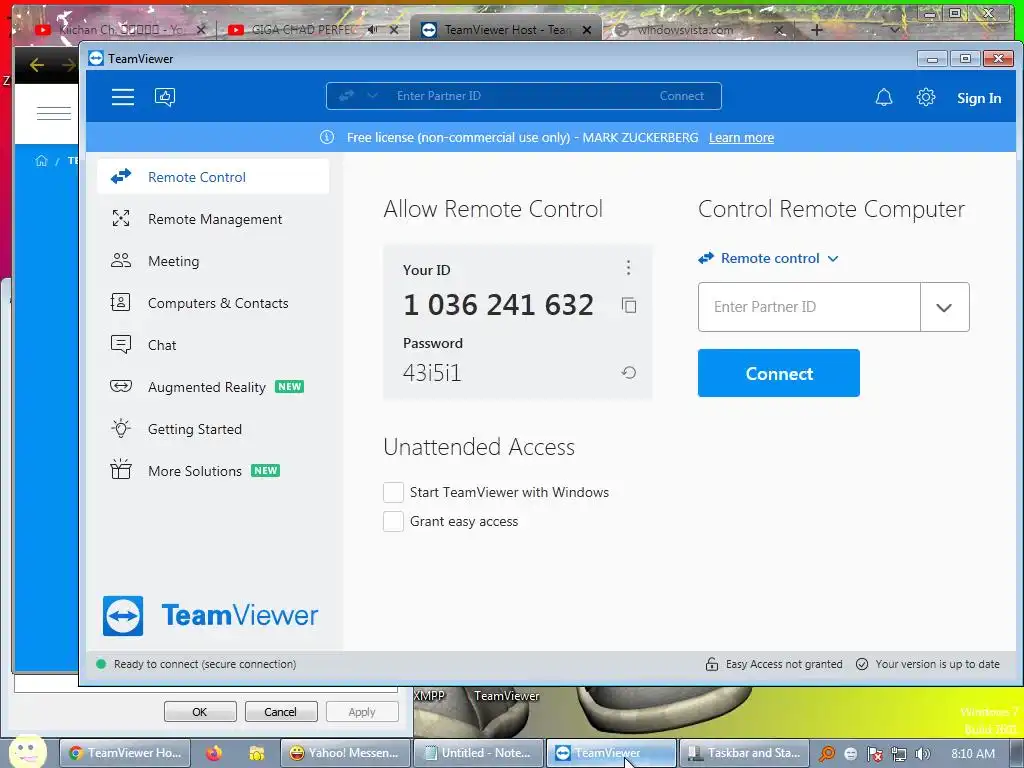
Task: Click the Computers & Contacts address book icon
Action: click(121, 302)
